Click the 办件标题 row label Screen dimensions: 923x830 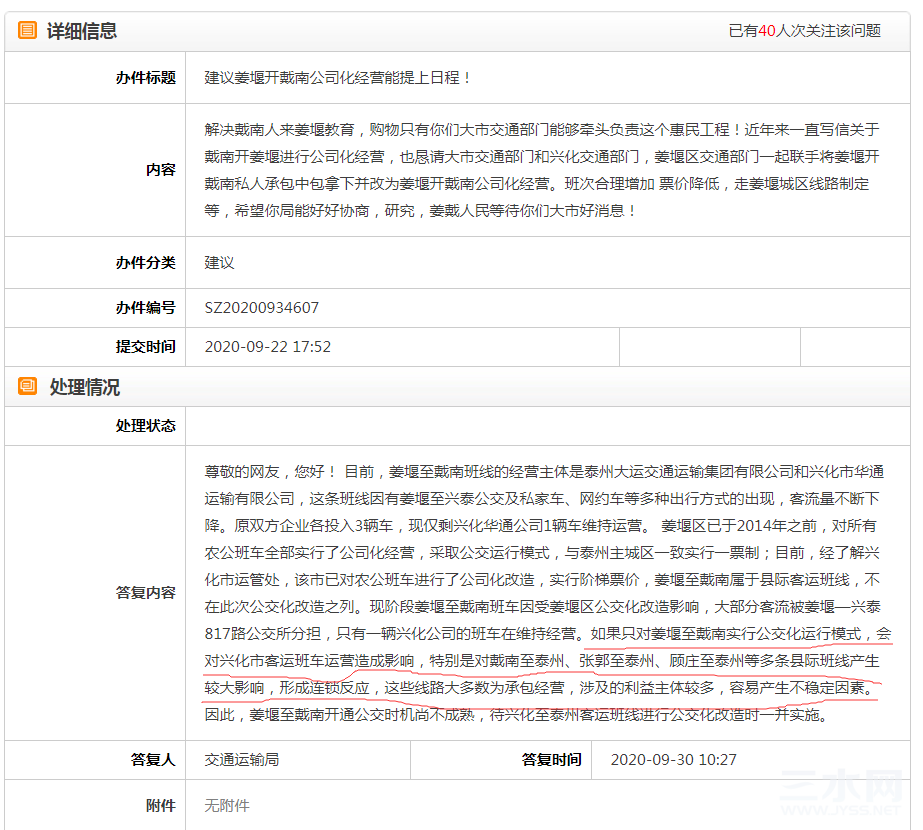pyautogui.click(x=145, y=78)
